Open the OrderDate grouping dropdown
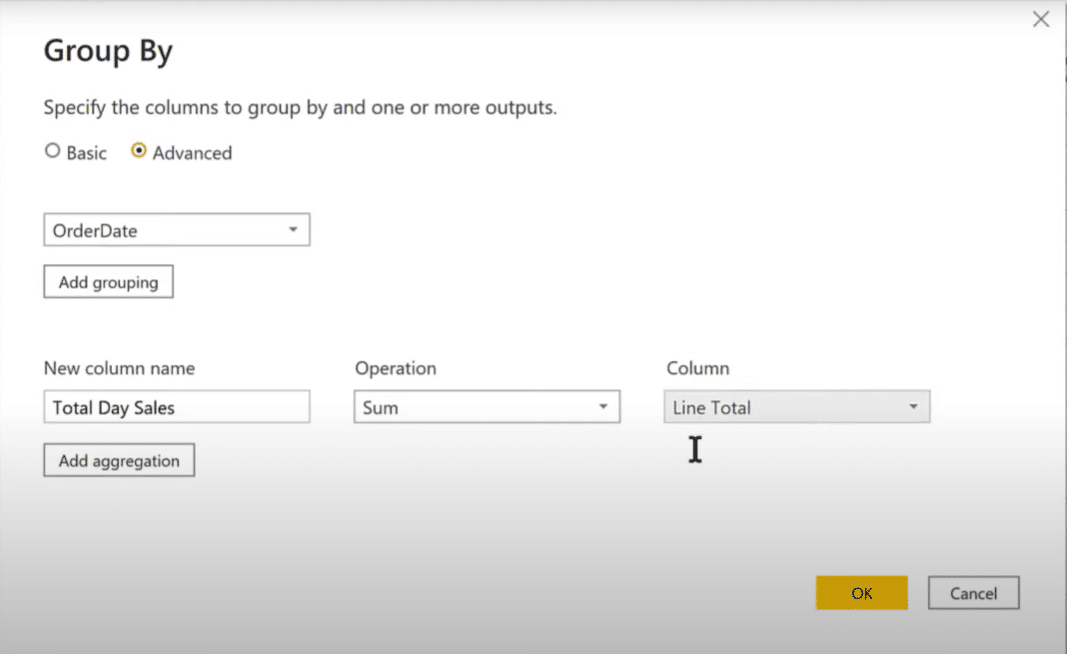The image size is (1067, 654). [177, 230]
